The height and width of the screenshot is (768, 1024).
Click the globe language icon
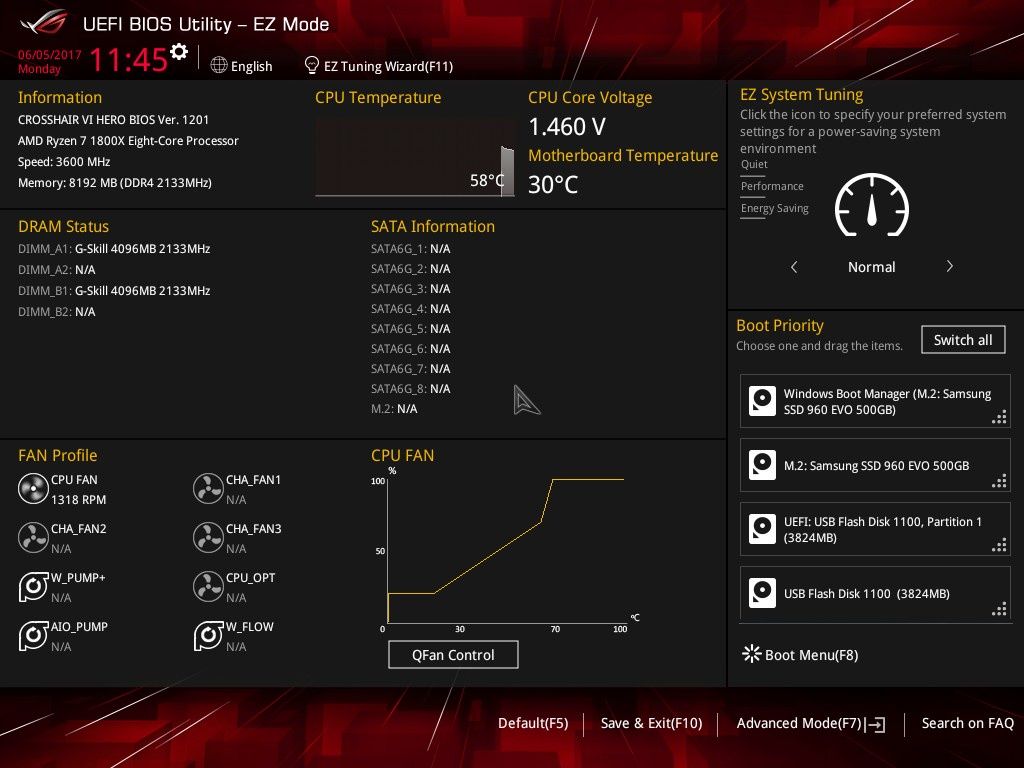tap(219, 65)
